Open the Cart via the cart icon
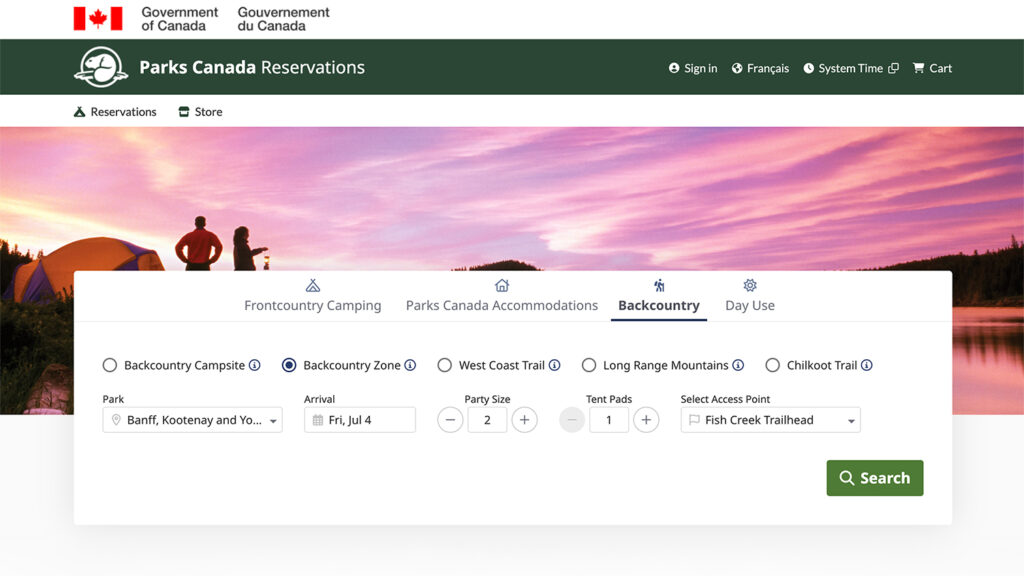1024x576 pixels. pos(917,68)
